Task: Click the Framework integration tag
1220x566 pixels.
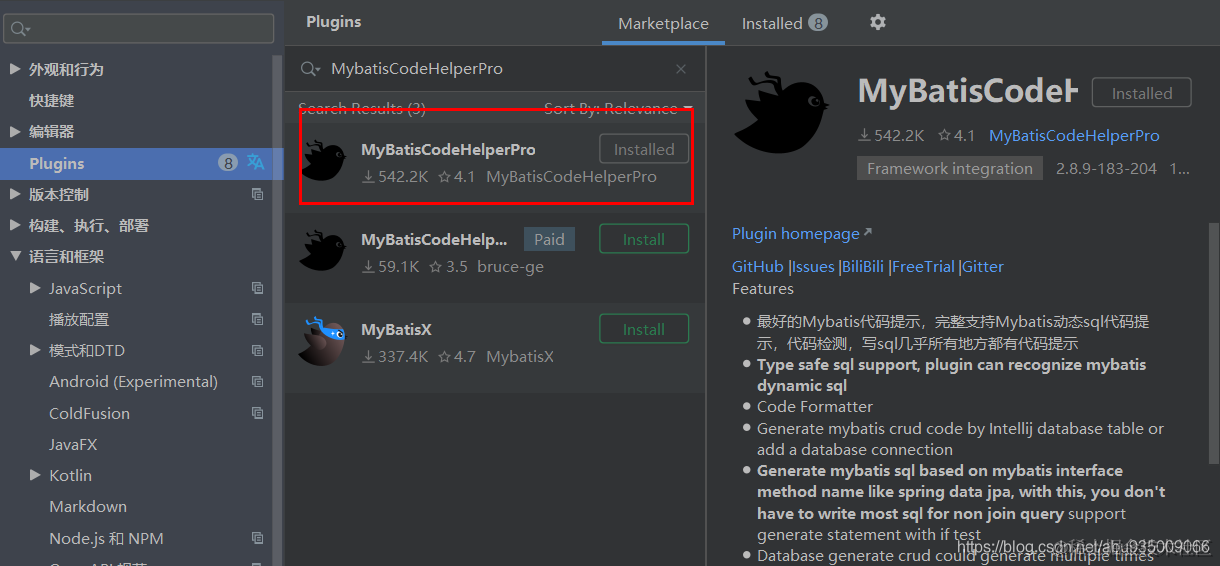Action: (x=949, y=168)
